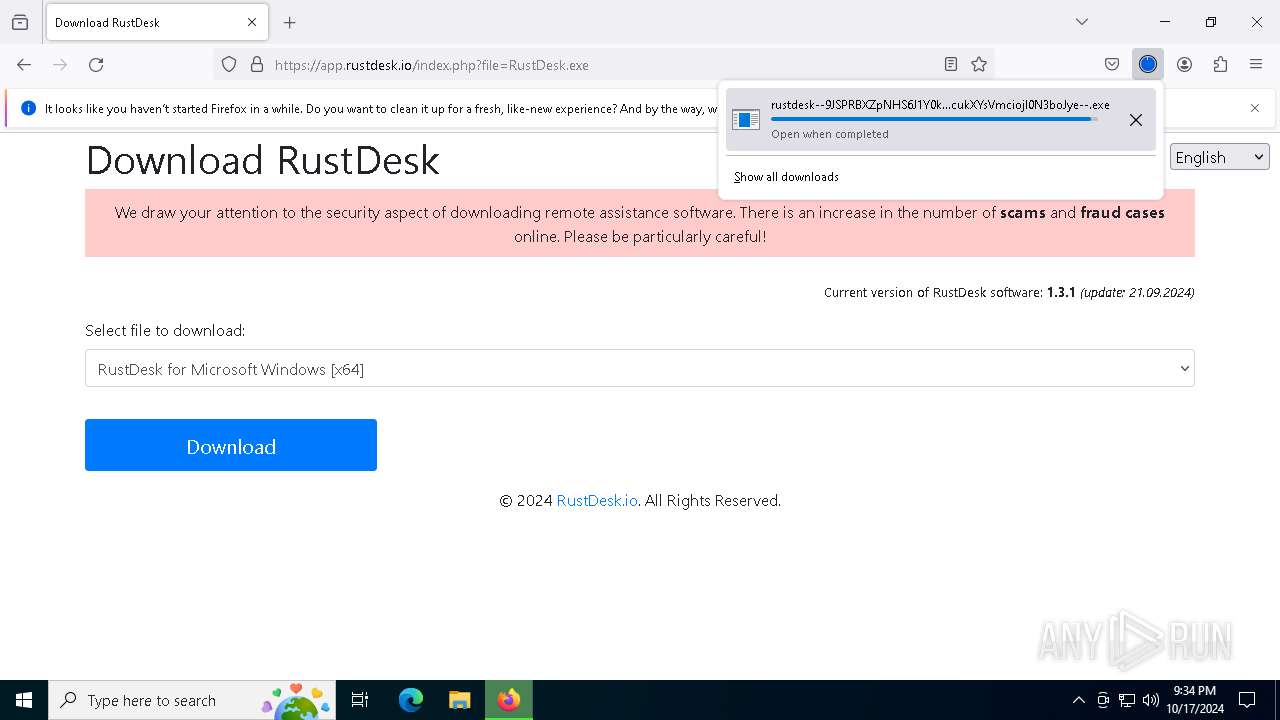Dismiss the Firefox refresh notification bar
Viewport: 1280px width, 720px height.
(x=1255, y=108)
